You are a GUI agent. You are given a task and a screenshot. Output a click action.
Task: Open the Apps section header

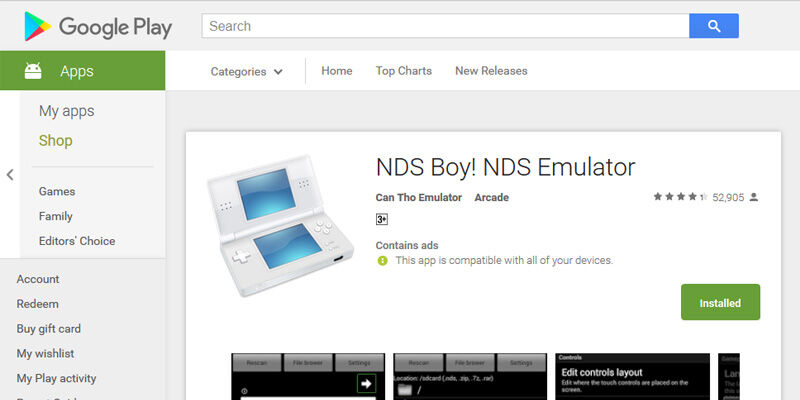(x=83, y=70)
